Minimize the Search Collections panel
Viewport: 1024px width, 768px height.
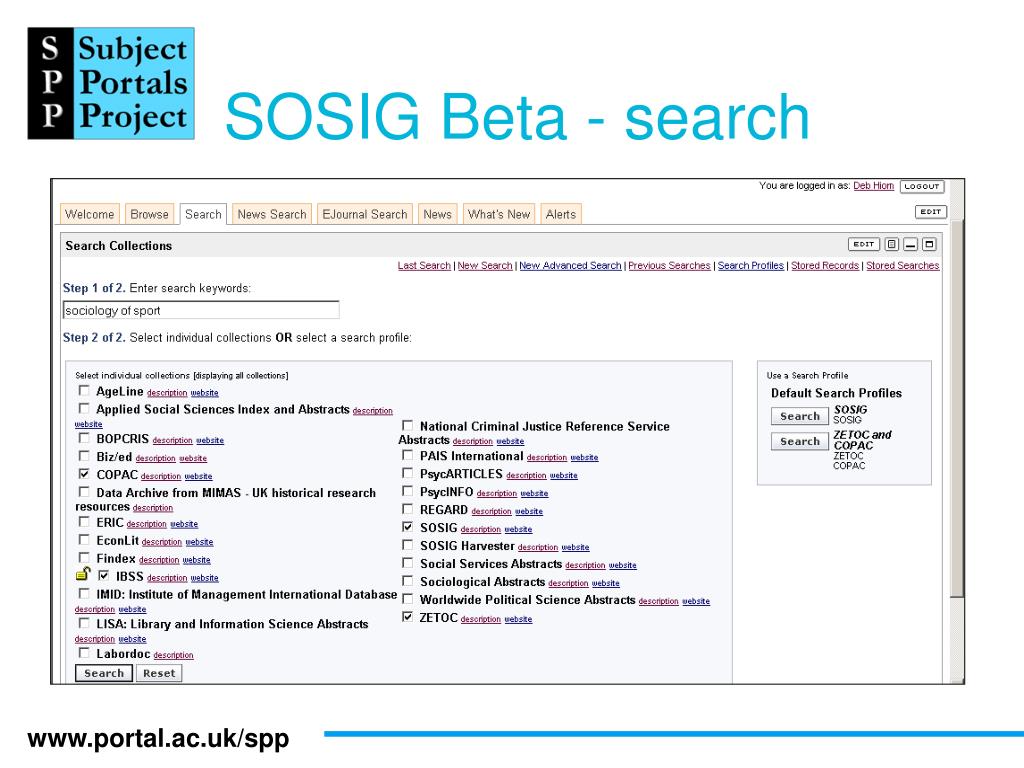click(910, 244)
